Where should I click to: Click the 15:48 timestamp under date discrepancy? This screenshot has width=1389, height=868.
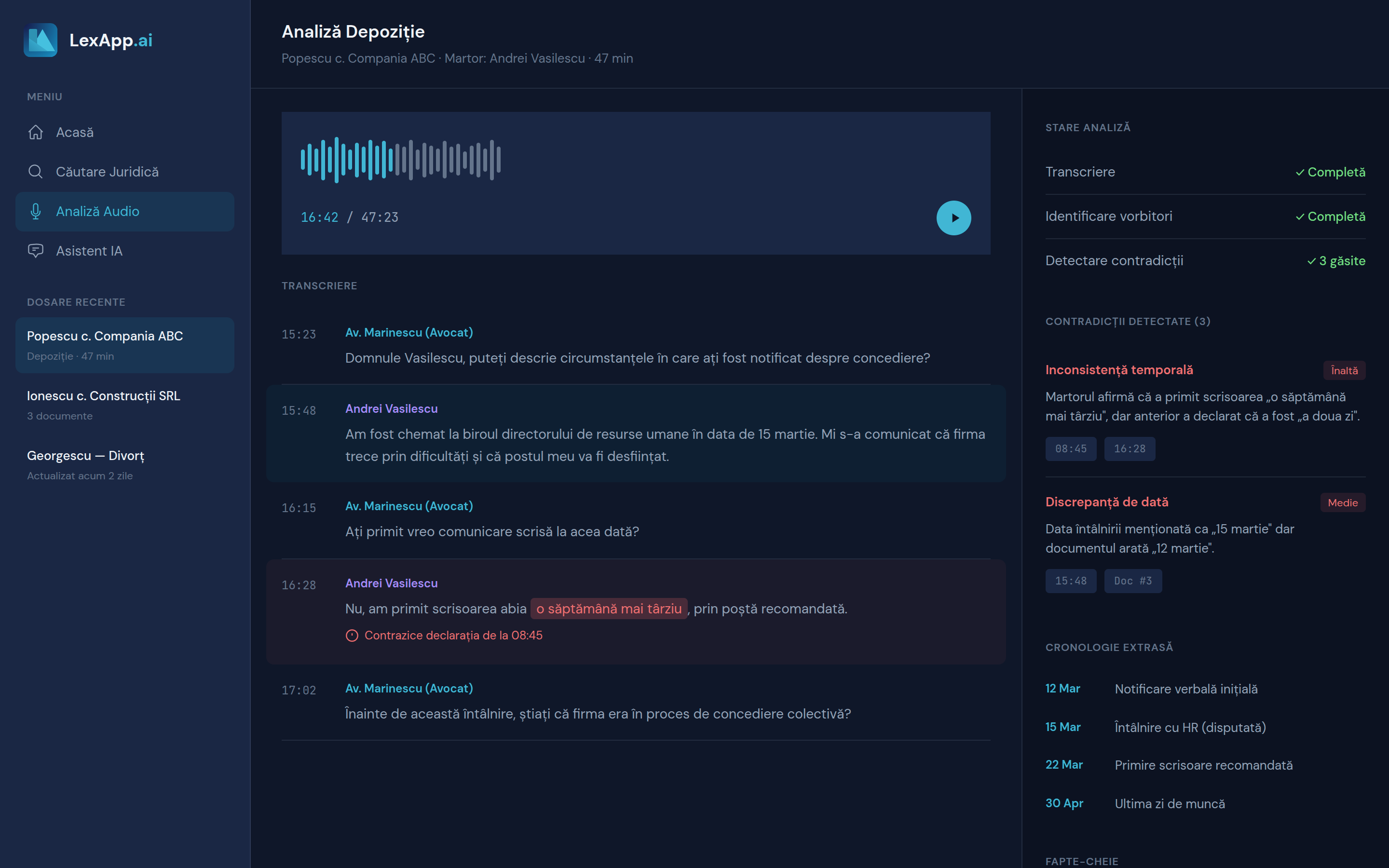[1071, 581]
